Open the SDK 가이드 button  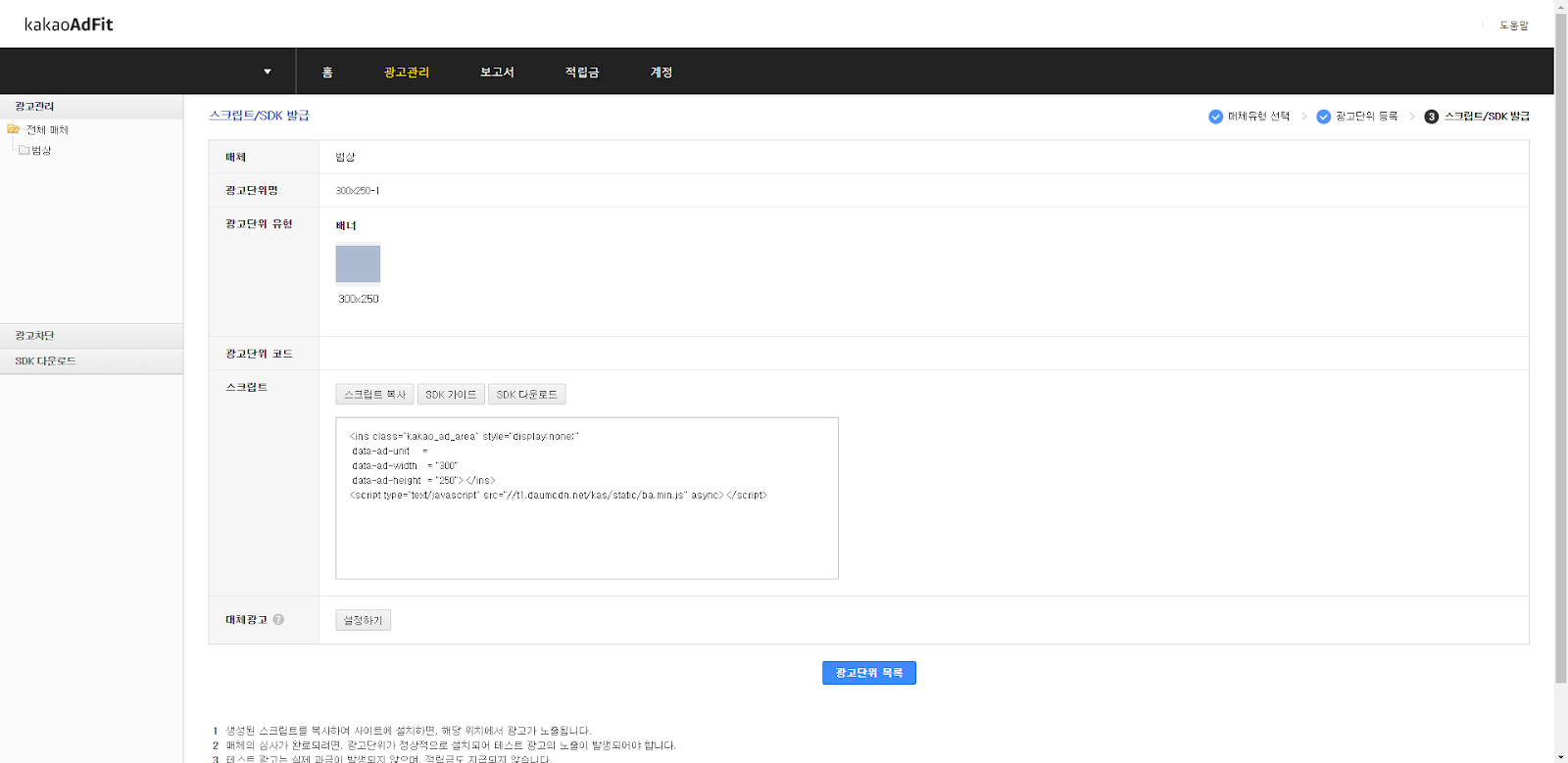click(x=451, y=395)
